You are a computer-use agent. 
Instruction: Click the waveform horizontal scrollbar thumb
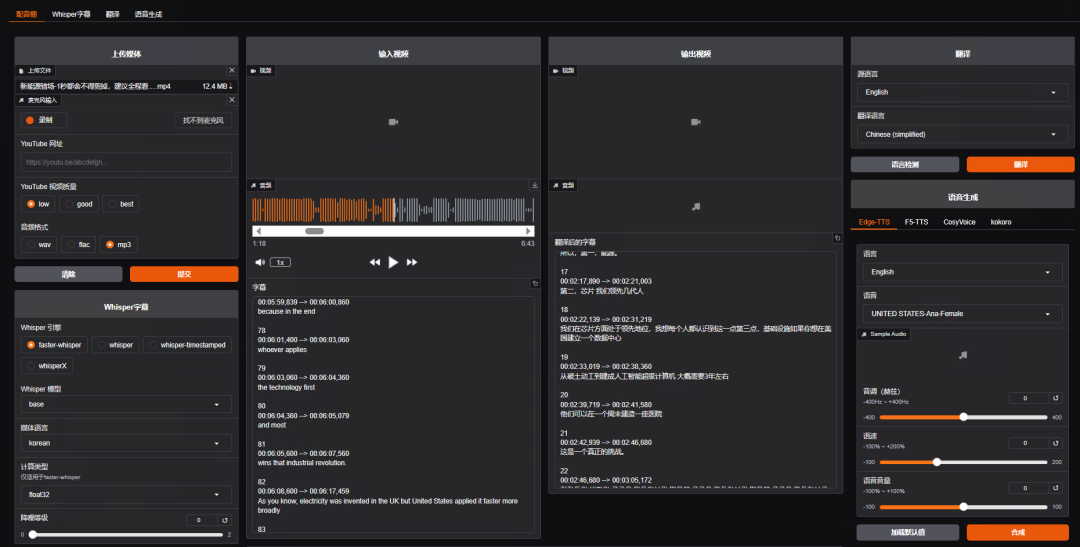(x=314, y=231)
